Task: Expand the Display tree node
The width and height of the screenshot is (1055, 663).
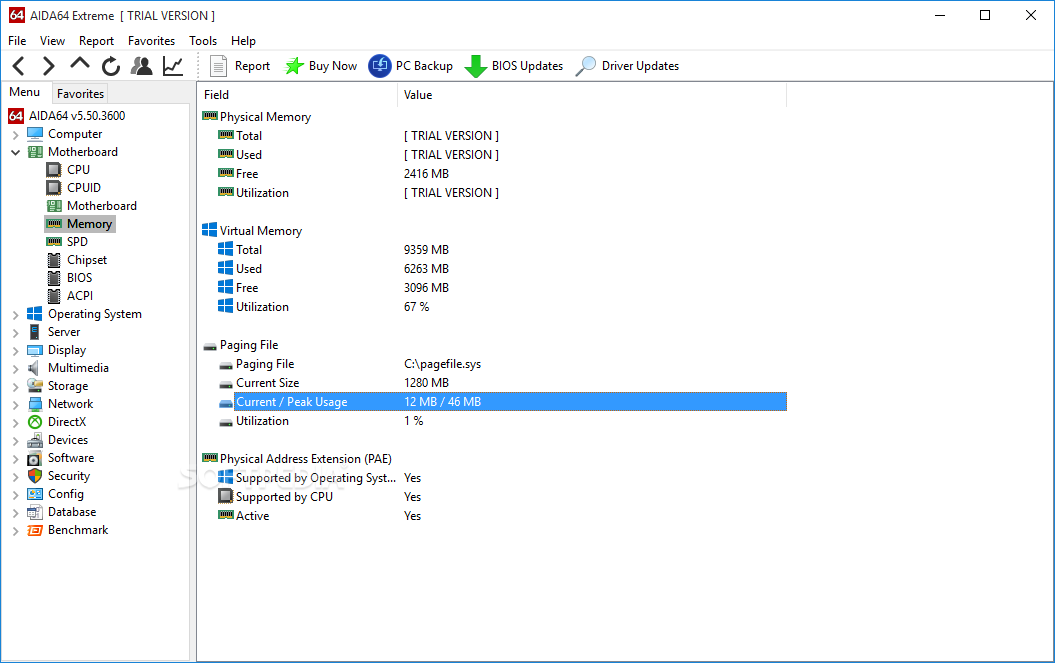Action: (x=15, y=351)
